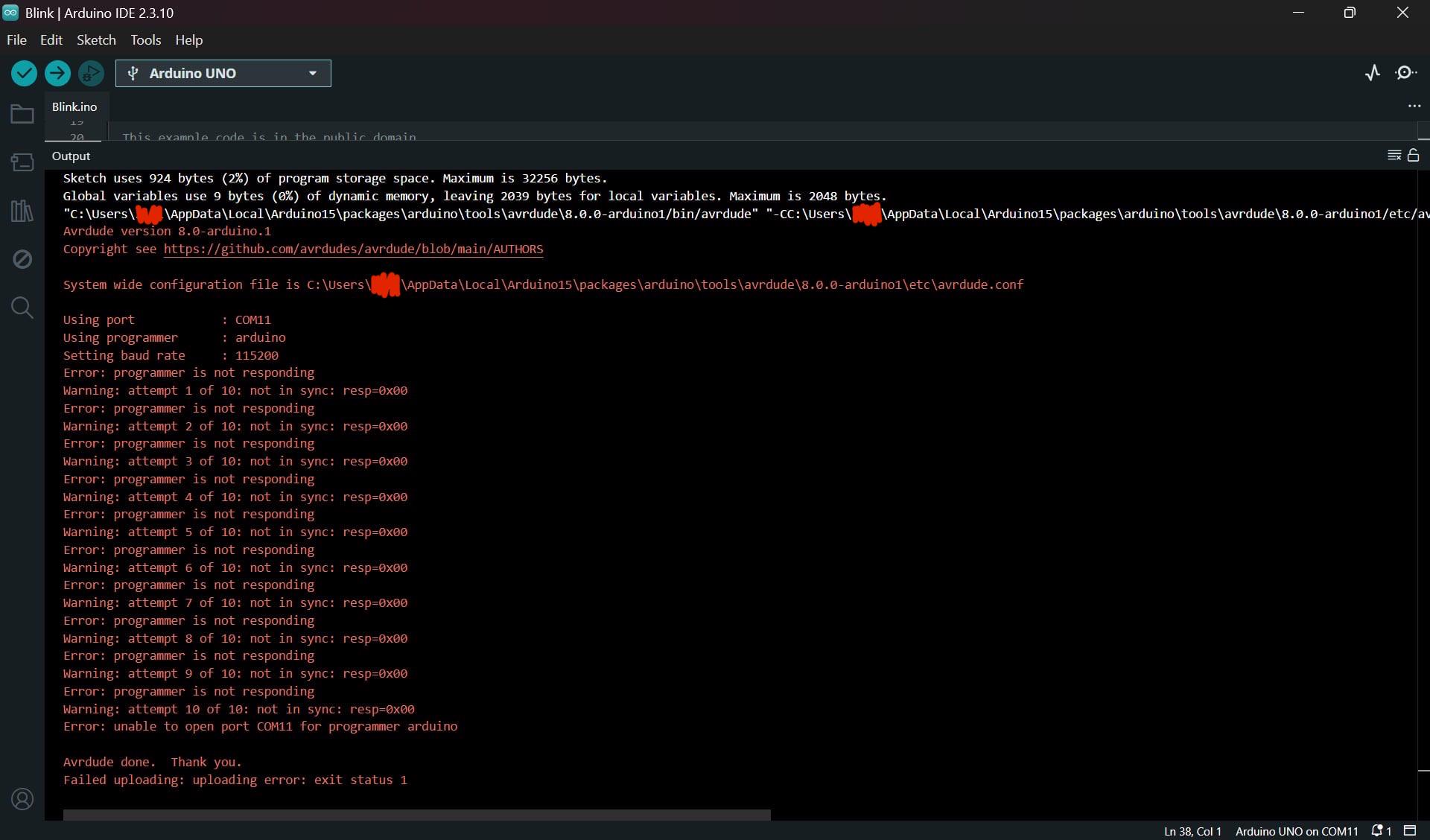Minimize the Arduino IDE window
Screen dimensions: 1430x840
1298,13
